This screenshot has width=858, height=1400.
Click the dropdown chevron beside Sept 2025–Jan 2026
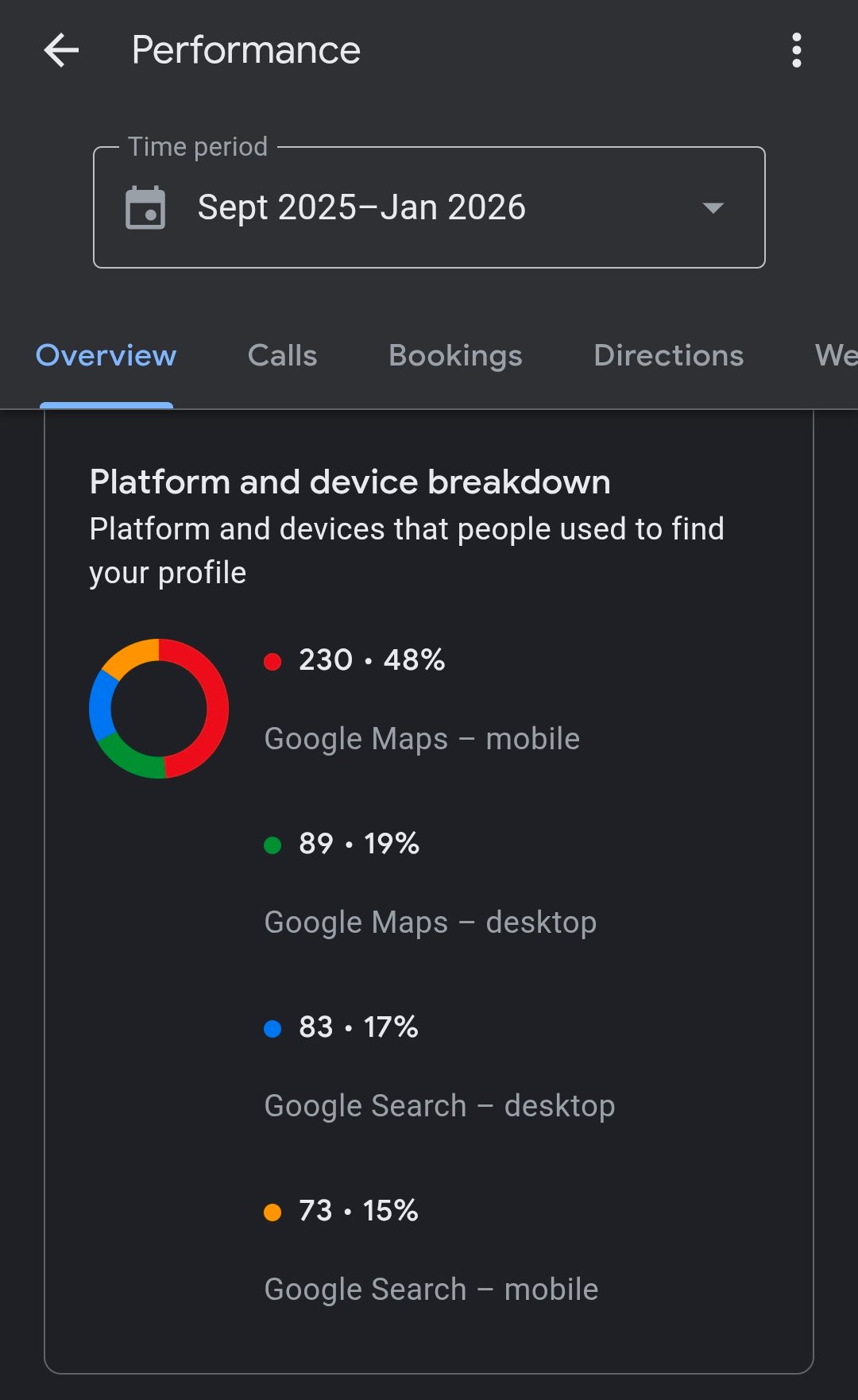tap(713, 208)
